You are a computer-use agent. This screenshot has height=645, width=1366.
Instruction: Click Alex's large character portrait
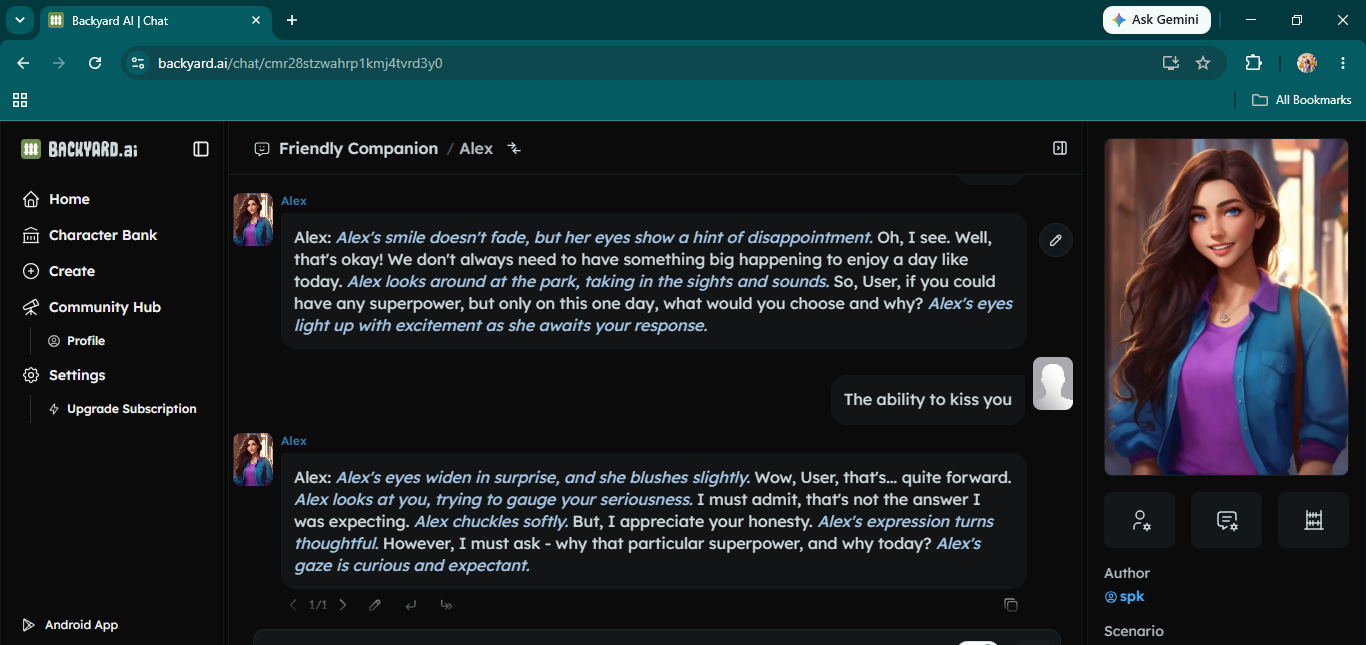(x=1226, y=307)
